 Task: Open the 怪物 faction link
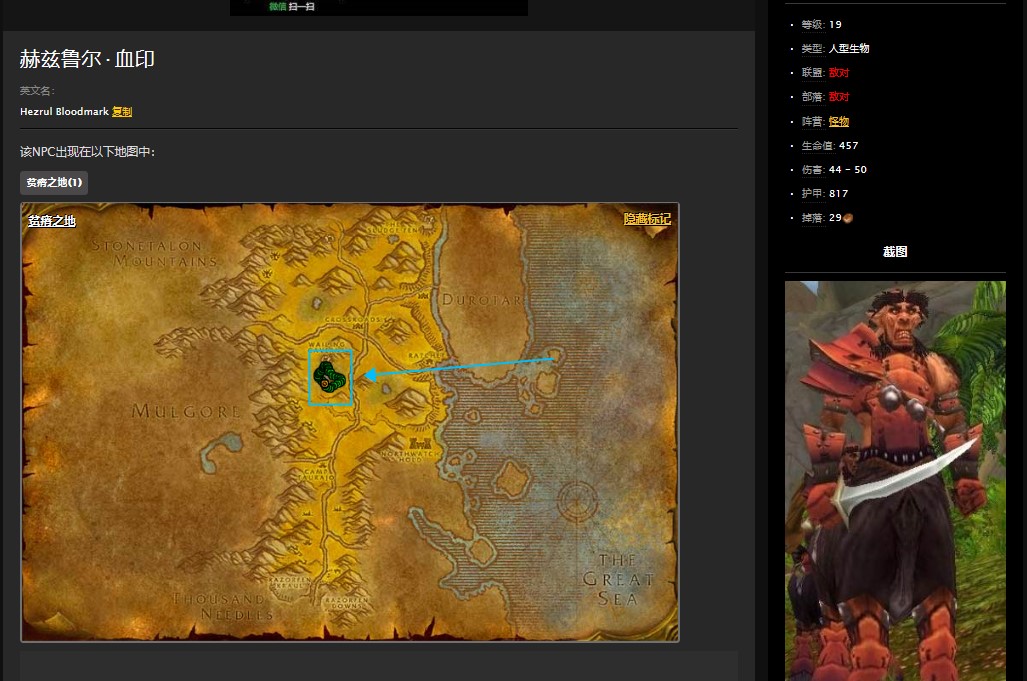coord(838,121)
